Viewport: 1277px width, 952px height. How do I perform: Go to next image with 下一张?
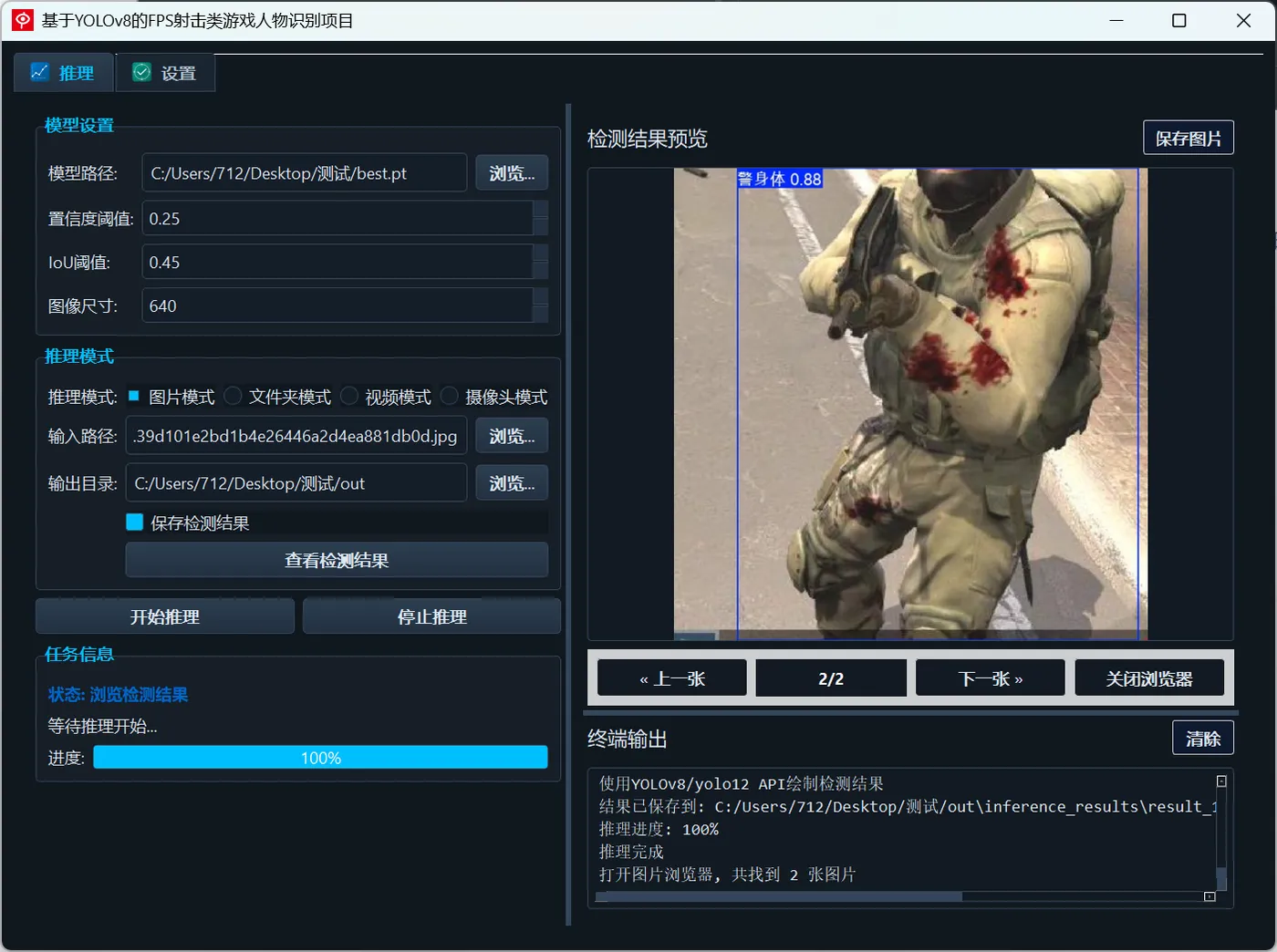coord(991,678)
